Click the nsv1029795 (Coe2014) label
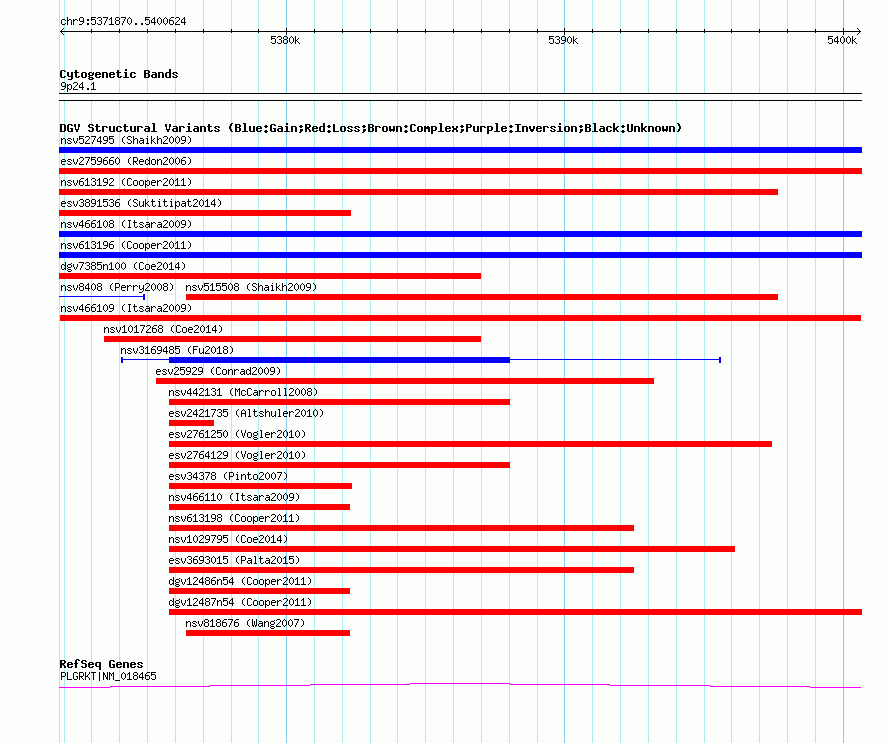 click(x=228, y=539)
